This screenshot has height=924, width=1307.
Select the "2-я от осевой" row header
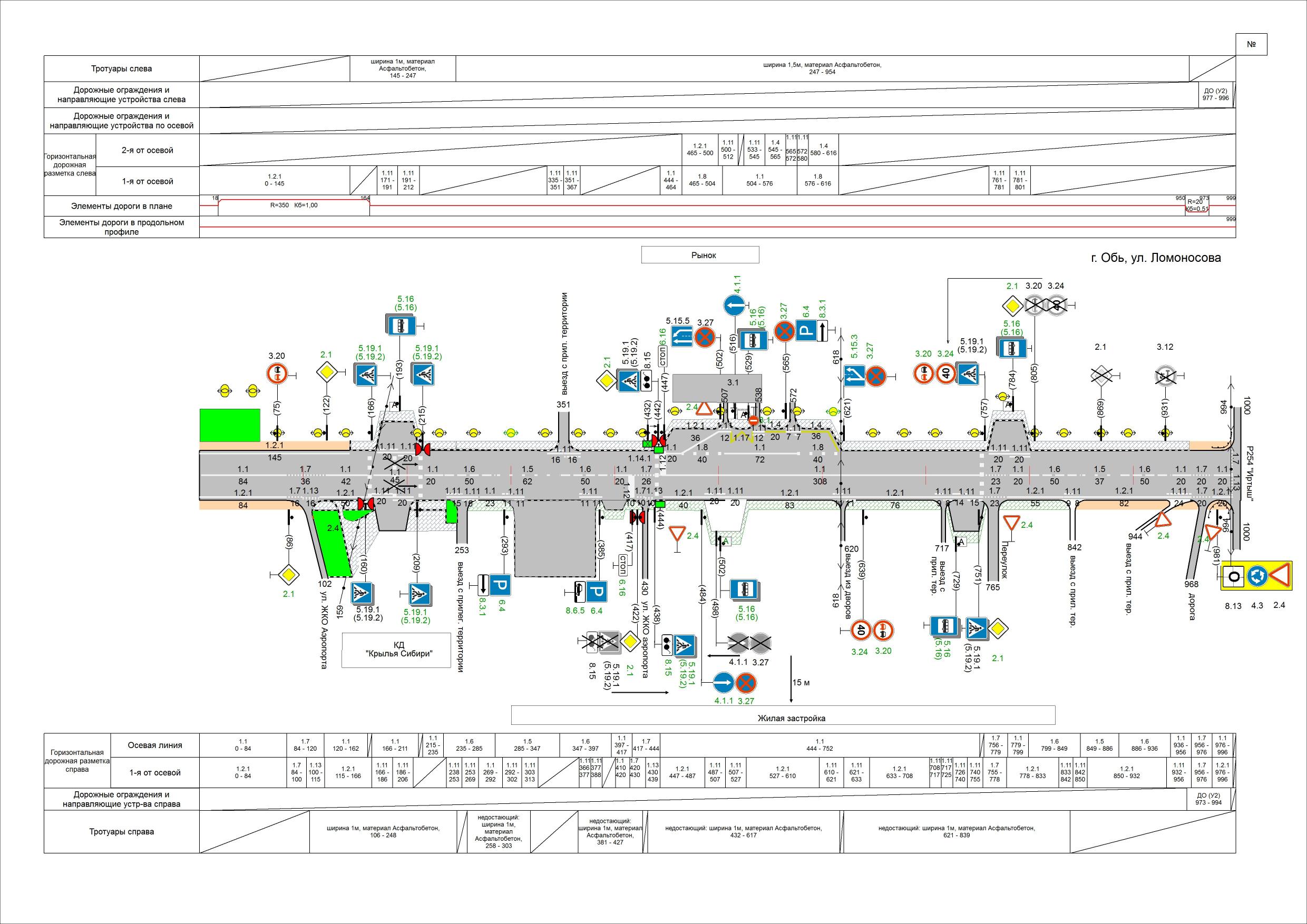(x=148, y=150)
